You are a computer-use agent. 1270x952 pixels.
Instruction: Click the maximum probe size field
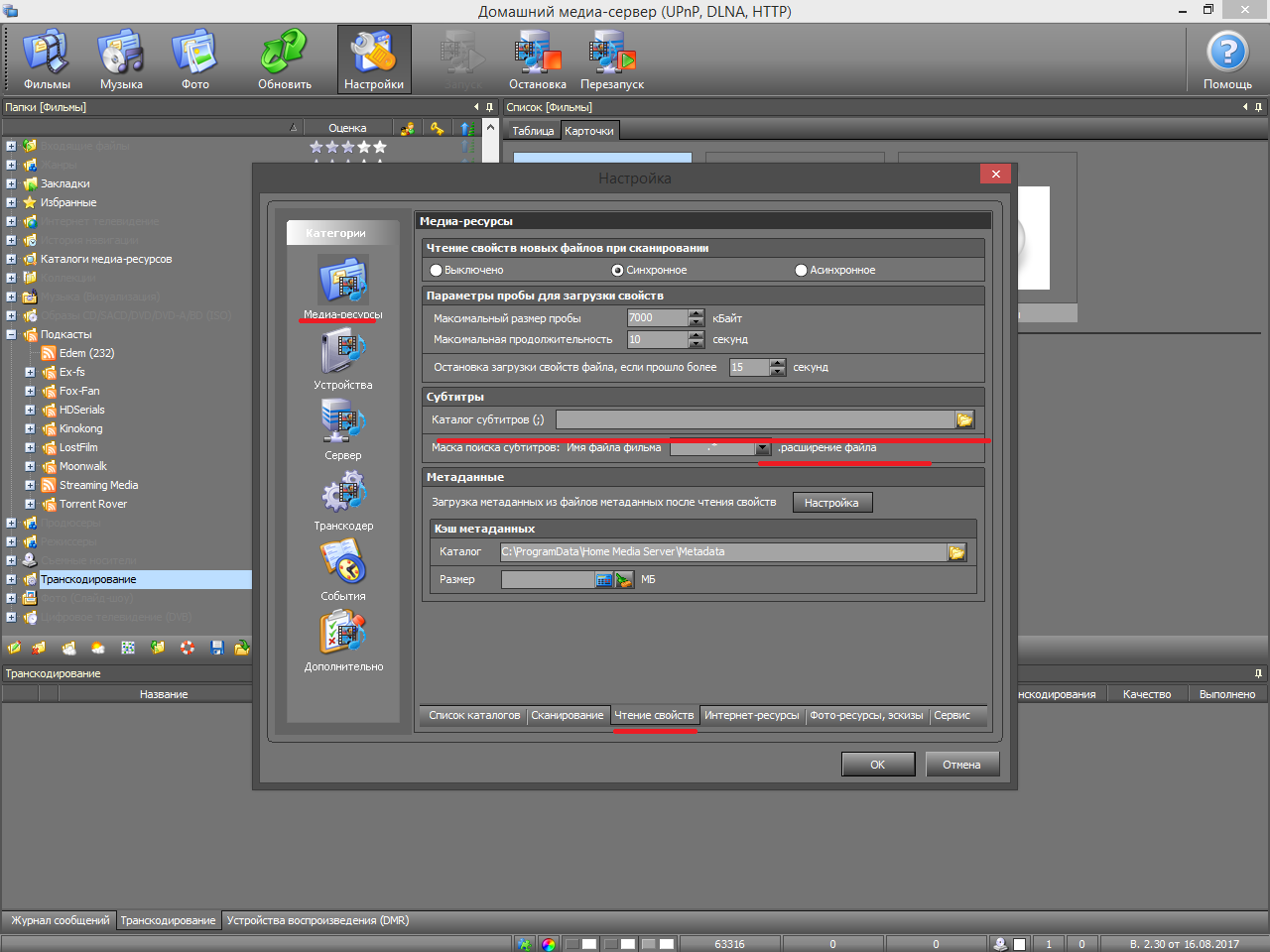657,318
